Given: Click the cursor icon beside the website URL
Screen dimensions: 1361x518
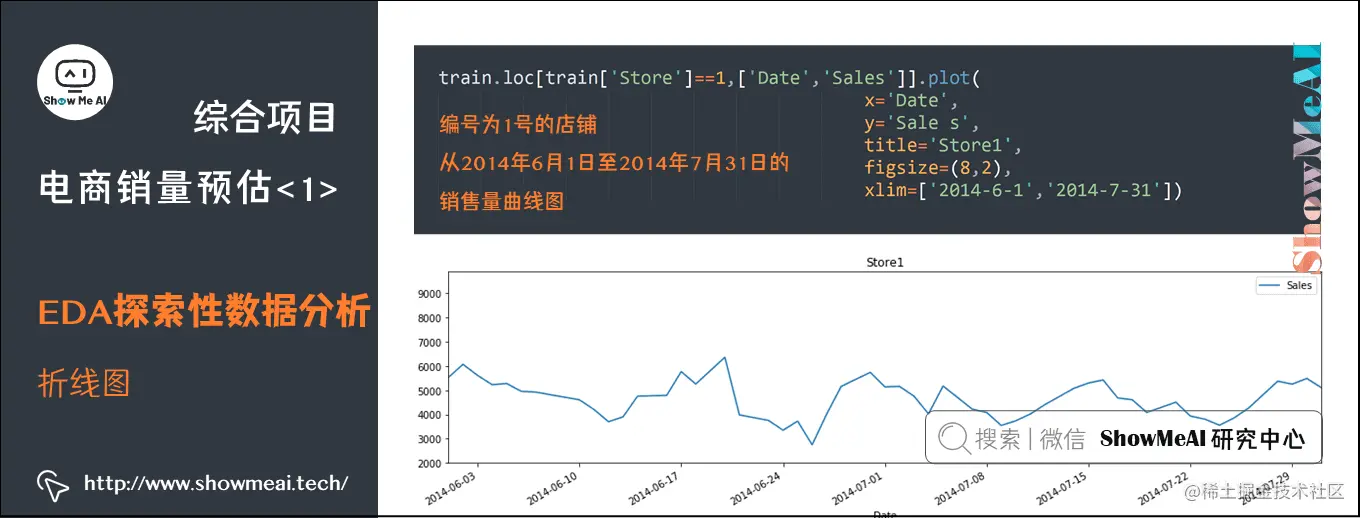Looking at the screenshot, I should click(x=53, y=484).
